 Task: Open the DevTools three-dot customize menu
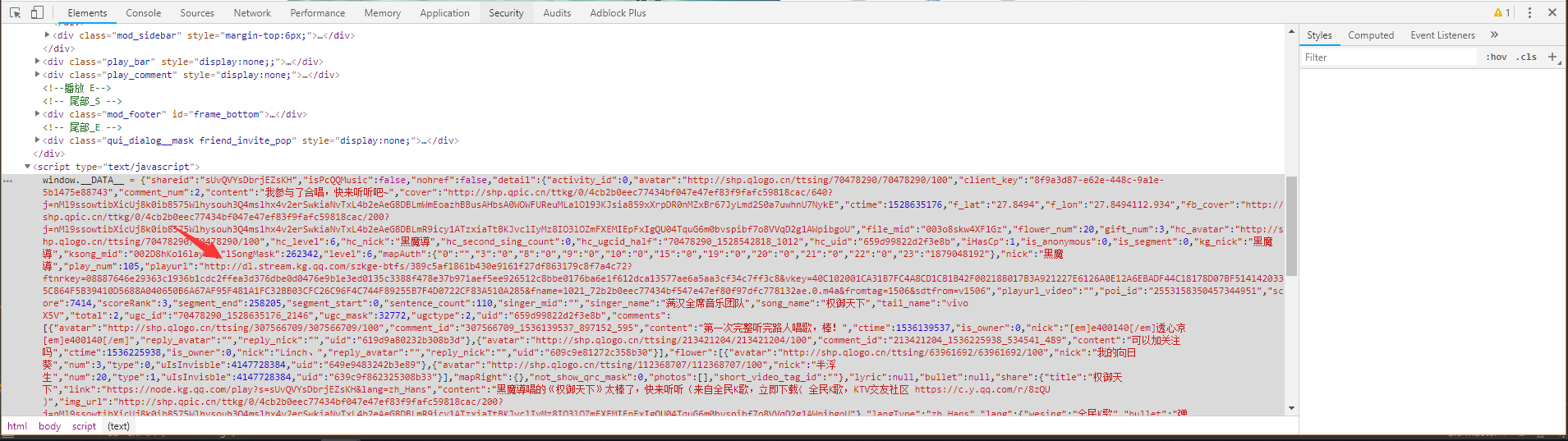pos(1529,12)
